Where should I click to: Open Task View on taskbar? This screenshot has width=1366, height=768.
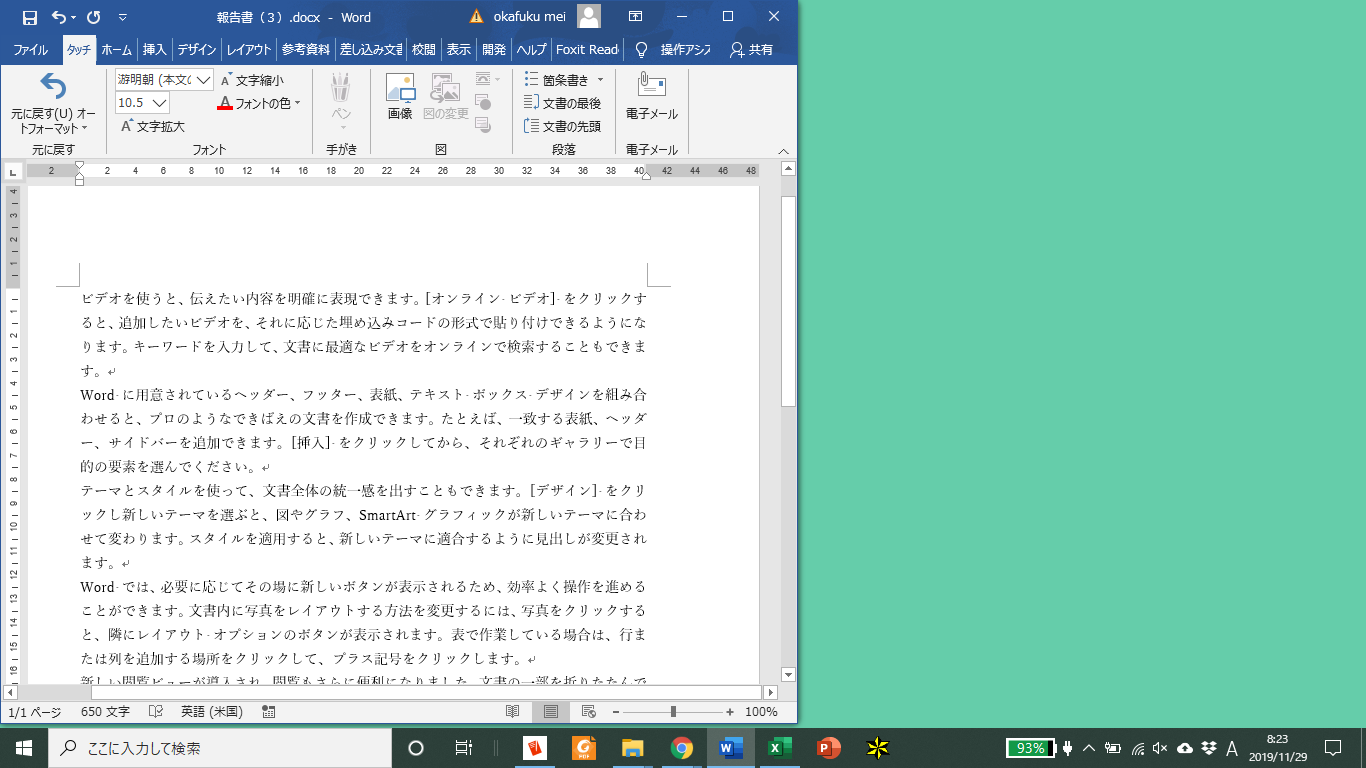[x=464, y=748]
